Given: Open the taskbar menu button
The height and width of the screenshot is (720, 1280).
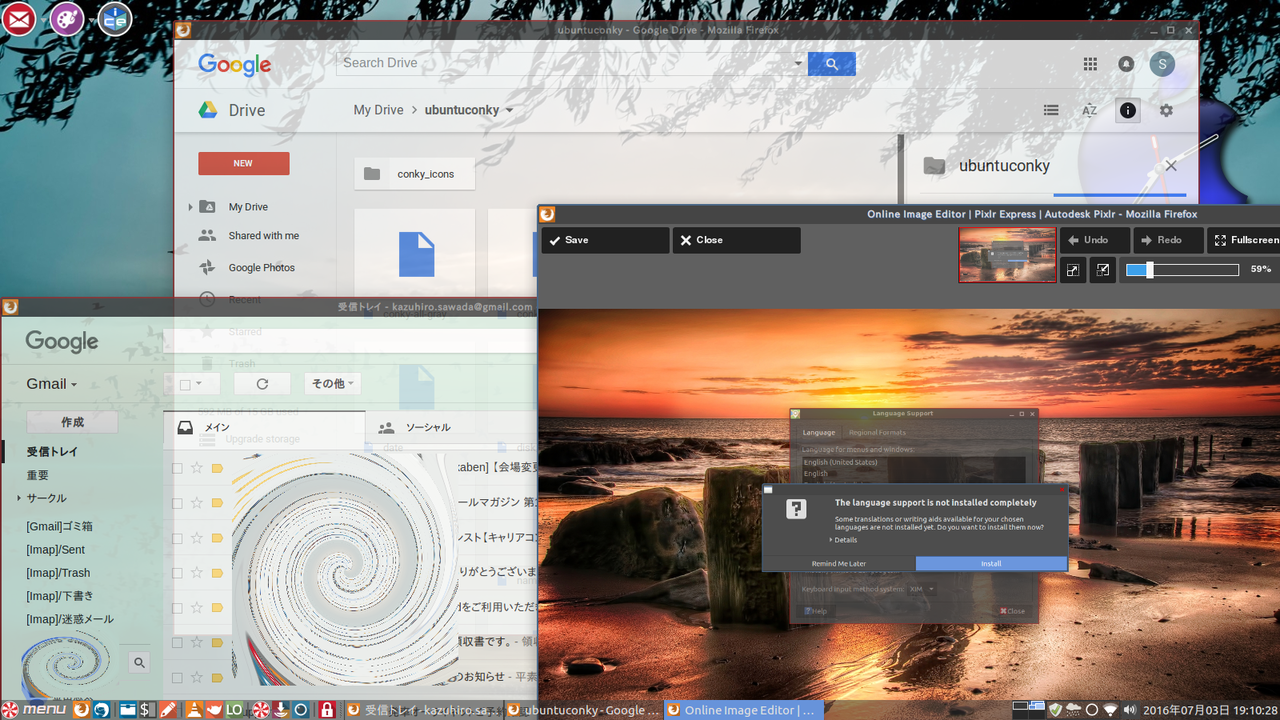Looking at the screenshot, I should 34,710.
